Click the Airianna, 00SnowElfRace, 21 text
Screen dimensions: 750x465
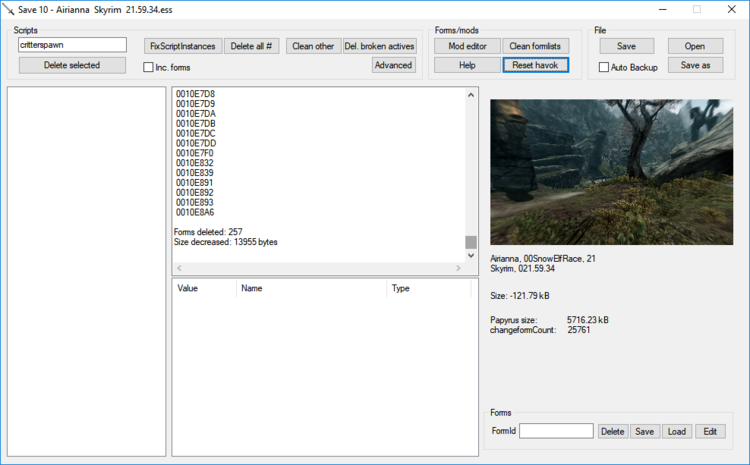pos(543,258)
